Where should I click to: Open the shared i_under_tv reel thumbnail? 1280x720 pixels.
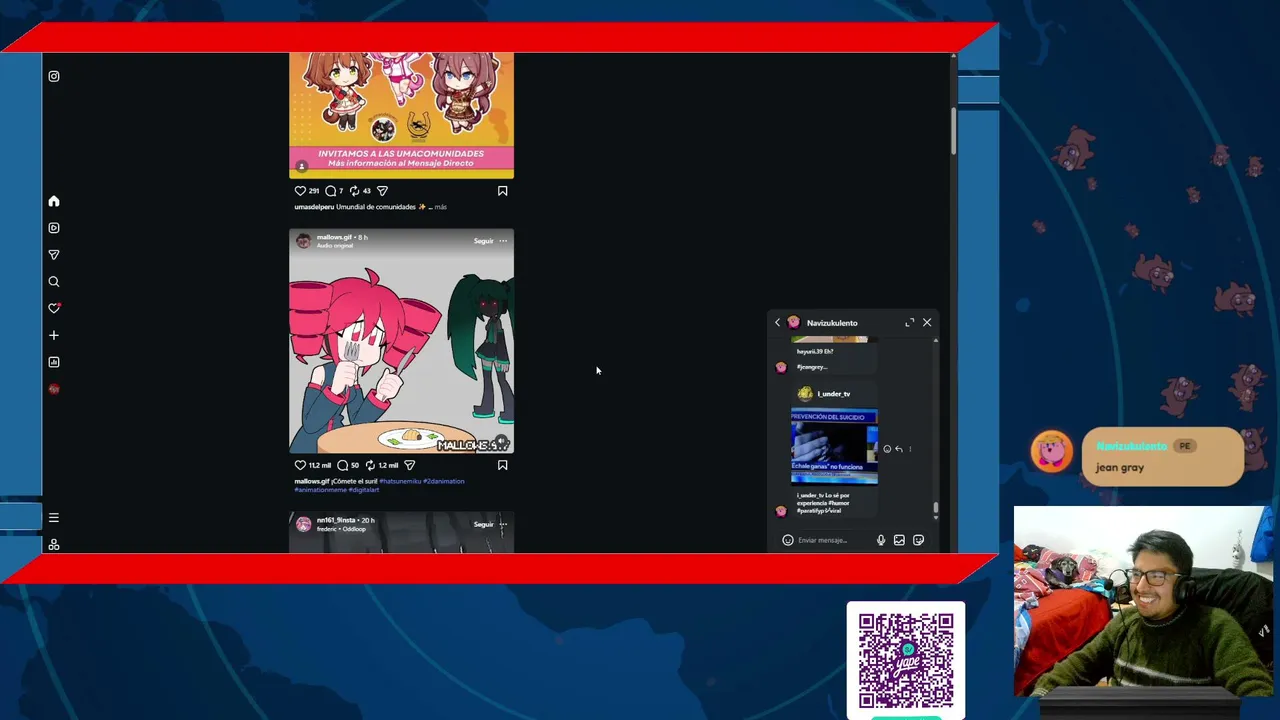pos(834,446)
